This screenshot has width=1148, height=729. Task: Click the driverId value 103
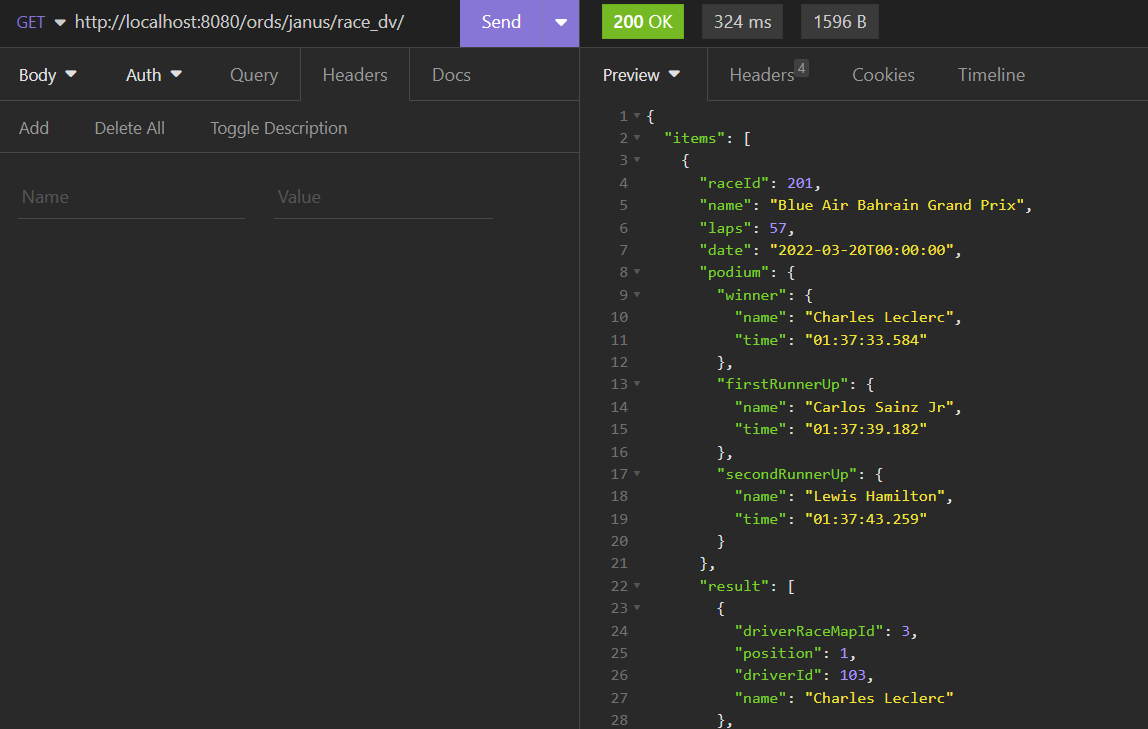[852, 675]
